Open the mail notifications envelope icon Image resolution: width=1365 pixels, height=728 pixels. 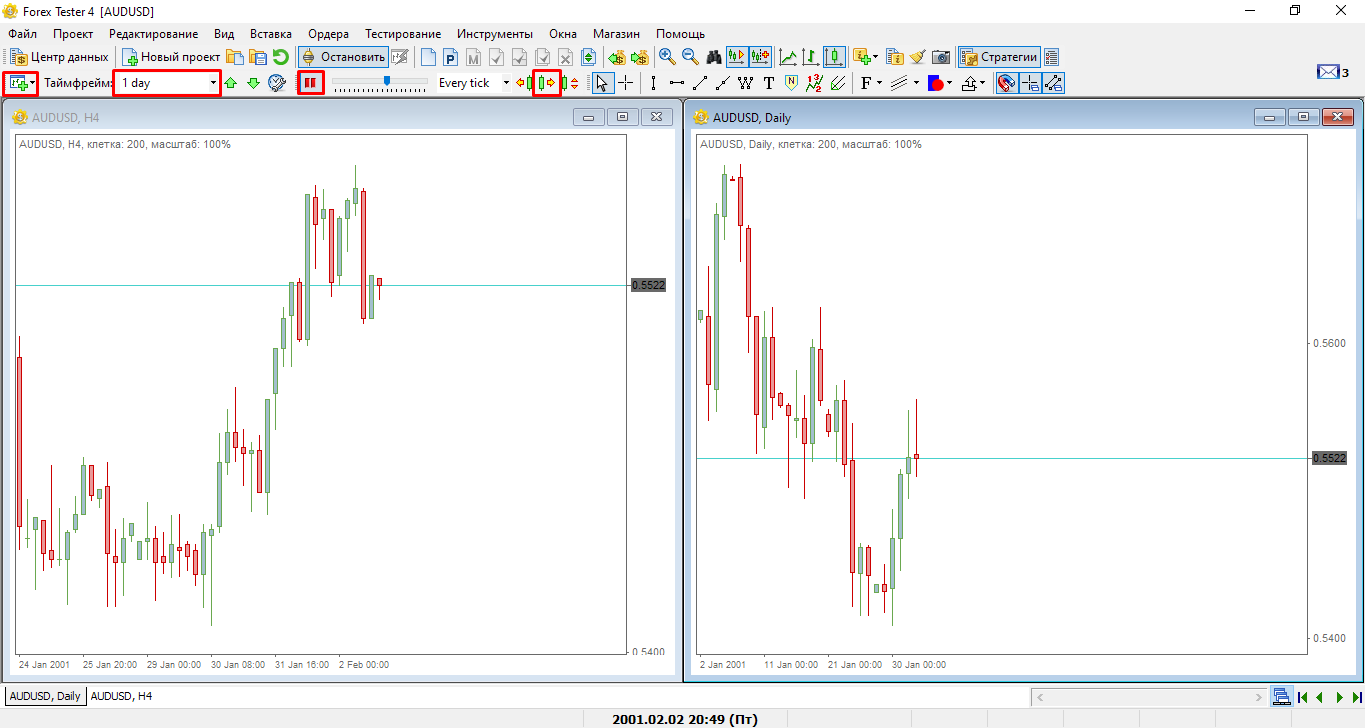(x=1327, y=71)
